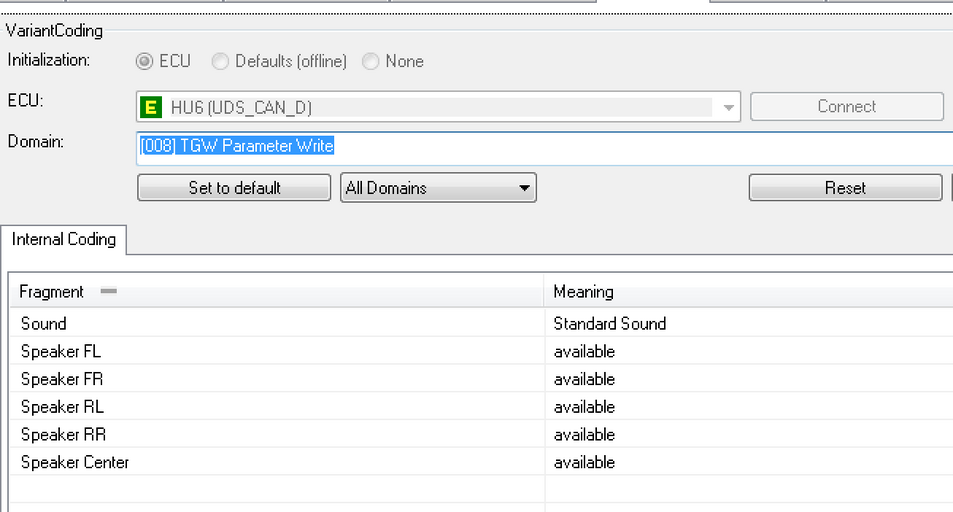The height and width of the screenshot is (512, 953).
Task: Click the Reset button
Action: click(x=845, y=188)
